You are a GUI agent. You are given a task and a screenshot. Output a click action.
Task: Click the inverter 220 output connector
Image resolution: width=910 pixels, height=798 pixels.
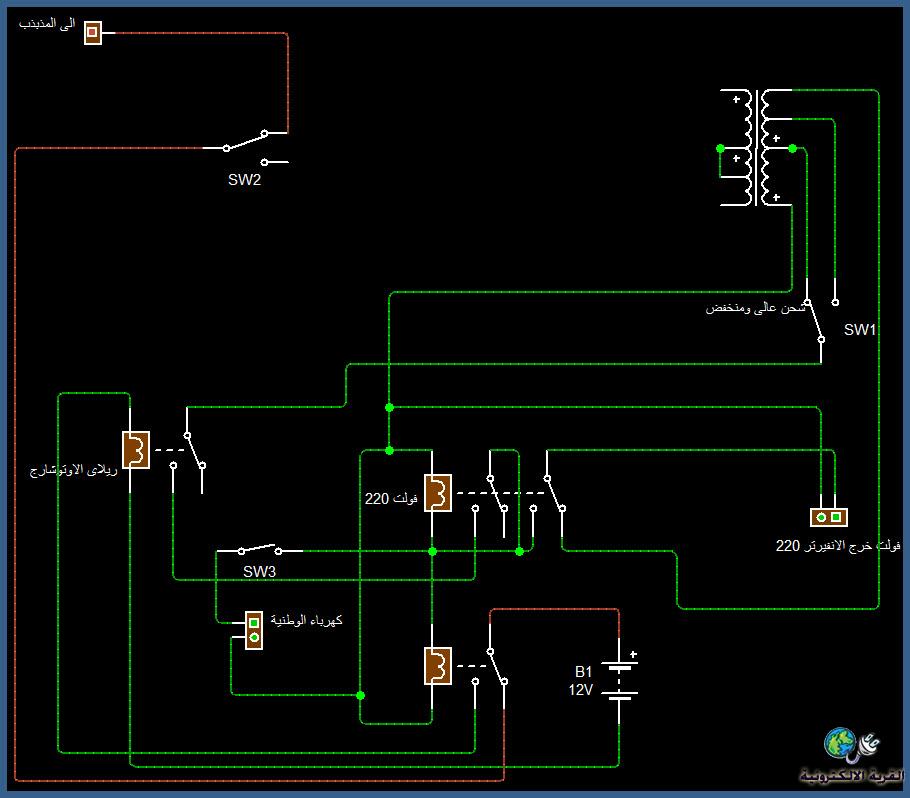pyautogui.click(x=828, y=517)
